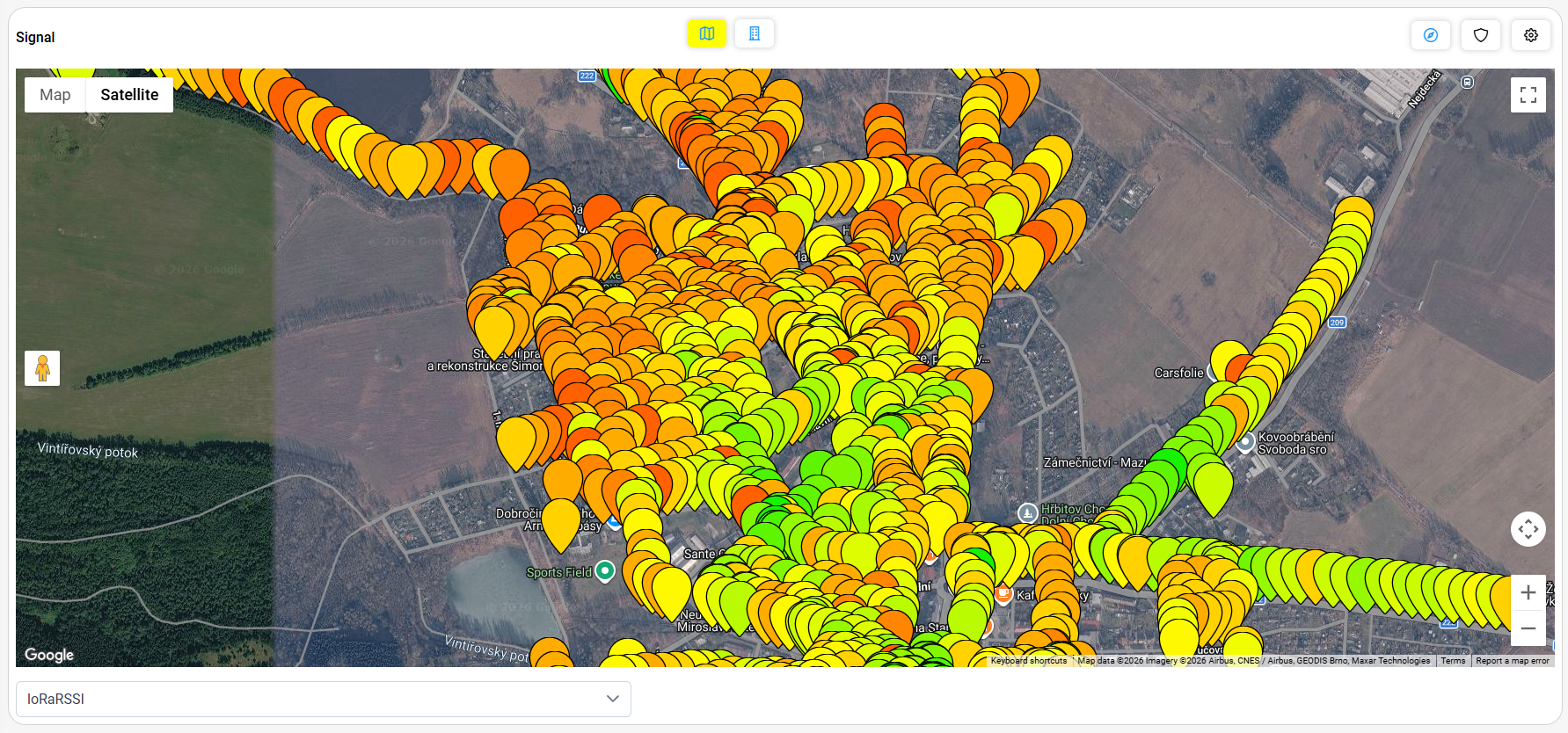Expand the loRaRSSI dropdown
Screen dimensions: 1568x733
point(324,699)
